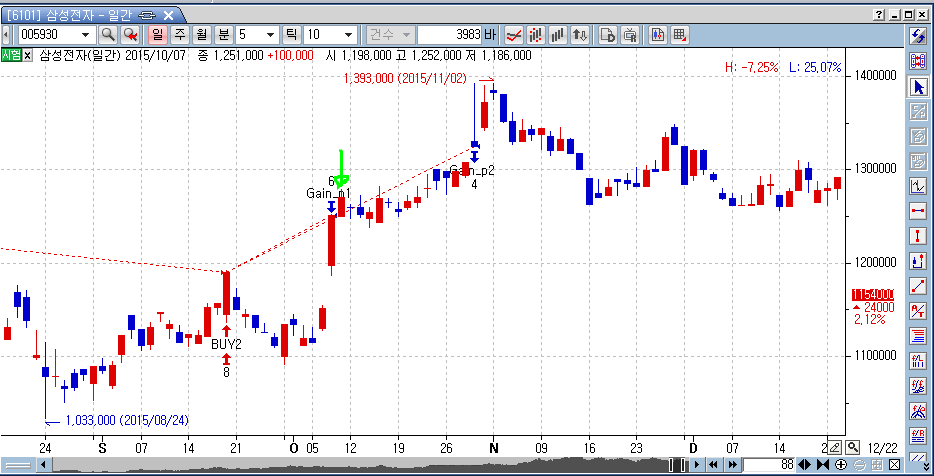The width and height of the screenshot is (934, 476).
Task: Uncheck the box beside 삼성전자(일간) label
Action: coord(28,55)
